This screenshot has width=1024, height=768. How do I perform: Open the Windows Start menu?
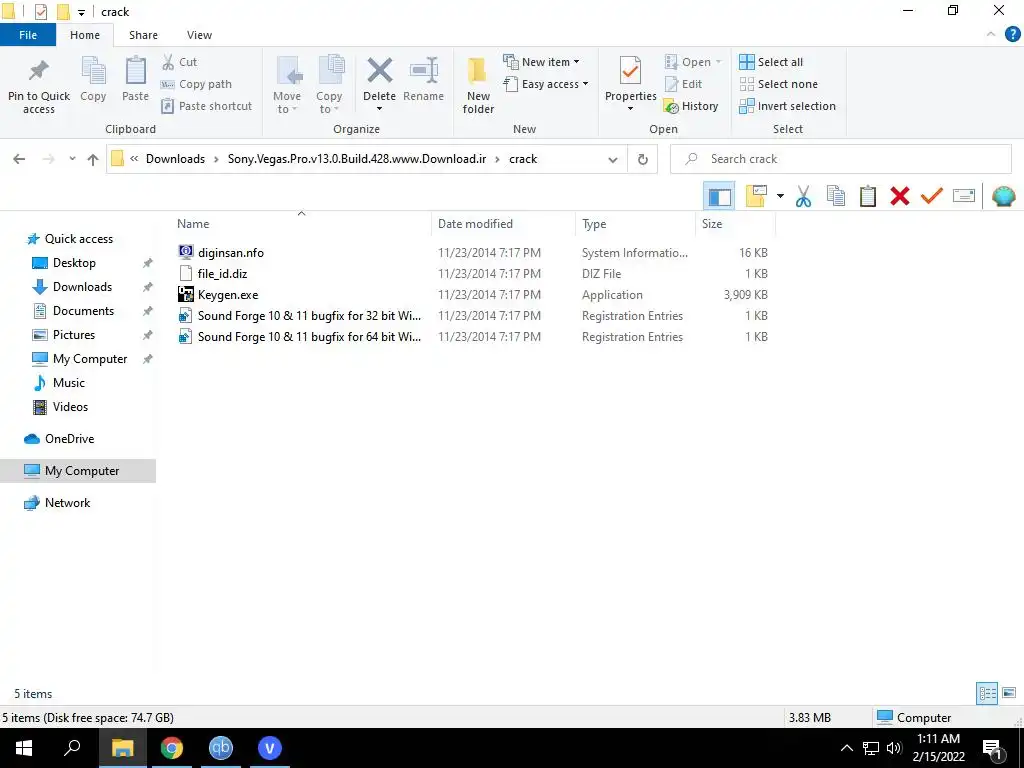[x=24, y=748]
